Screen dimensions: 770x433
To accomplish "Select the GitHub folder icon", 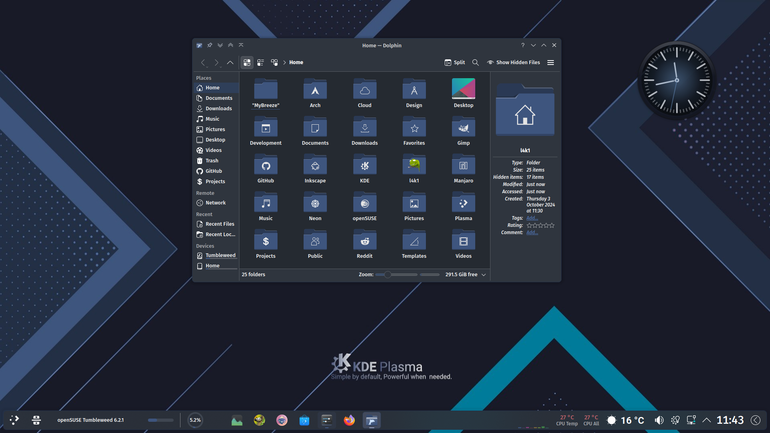I will 266,166.
